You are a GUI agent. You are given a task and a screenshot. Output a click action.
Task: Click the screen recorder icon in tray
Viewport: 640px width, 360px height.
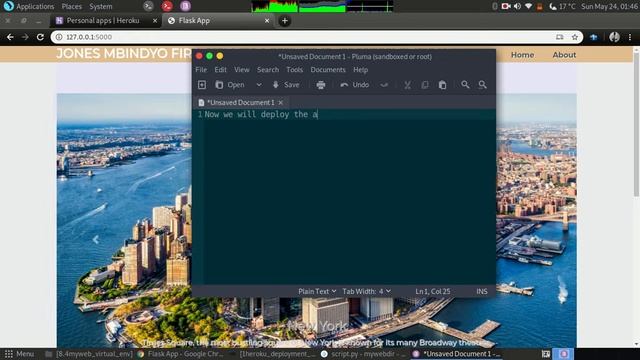[x=506, y=7]
